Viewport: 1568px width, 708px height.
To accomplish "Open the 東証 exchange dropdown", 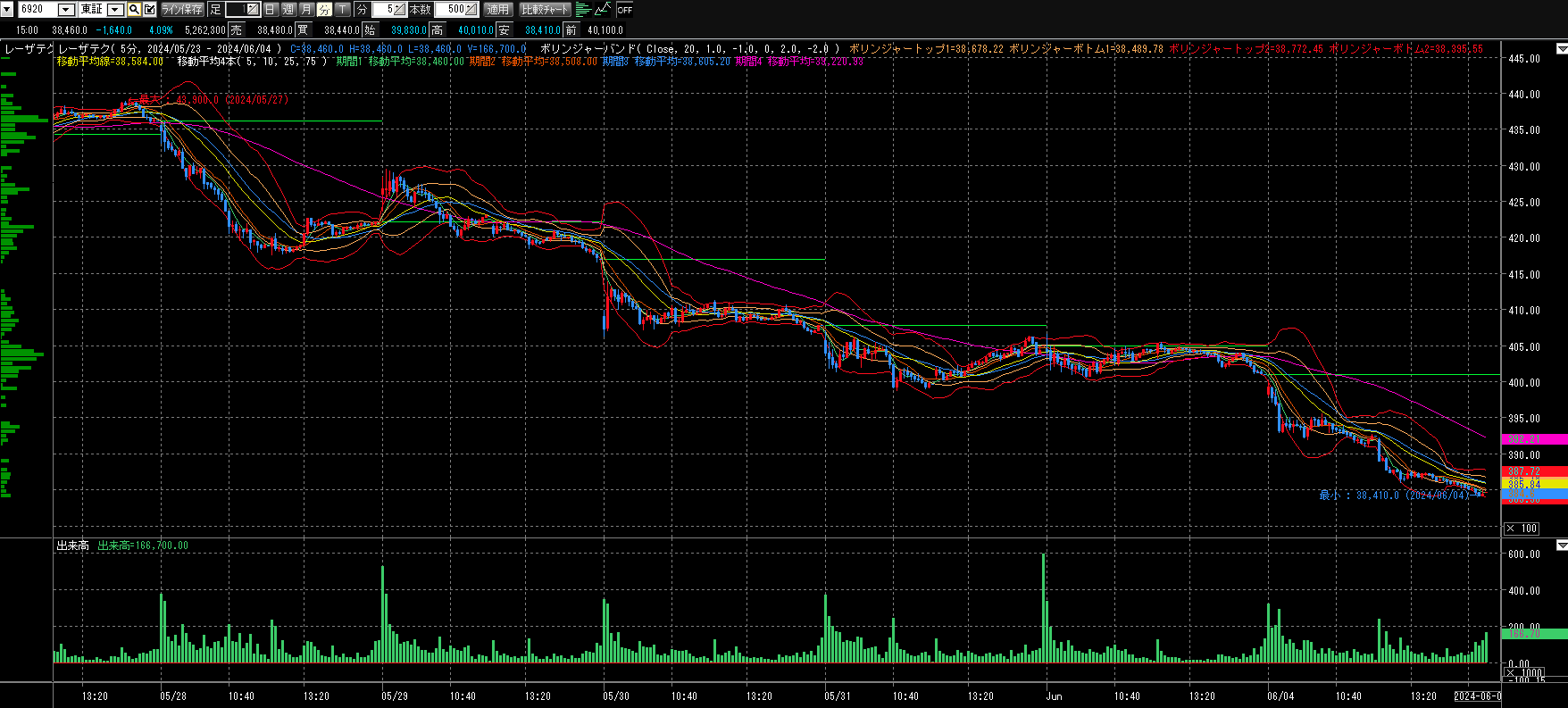I will 115,10.
